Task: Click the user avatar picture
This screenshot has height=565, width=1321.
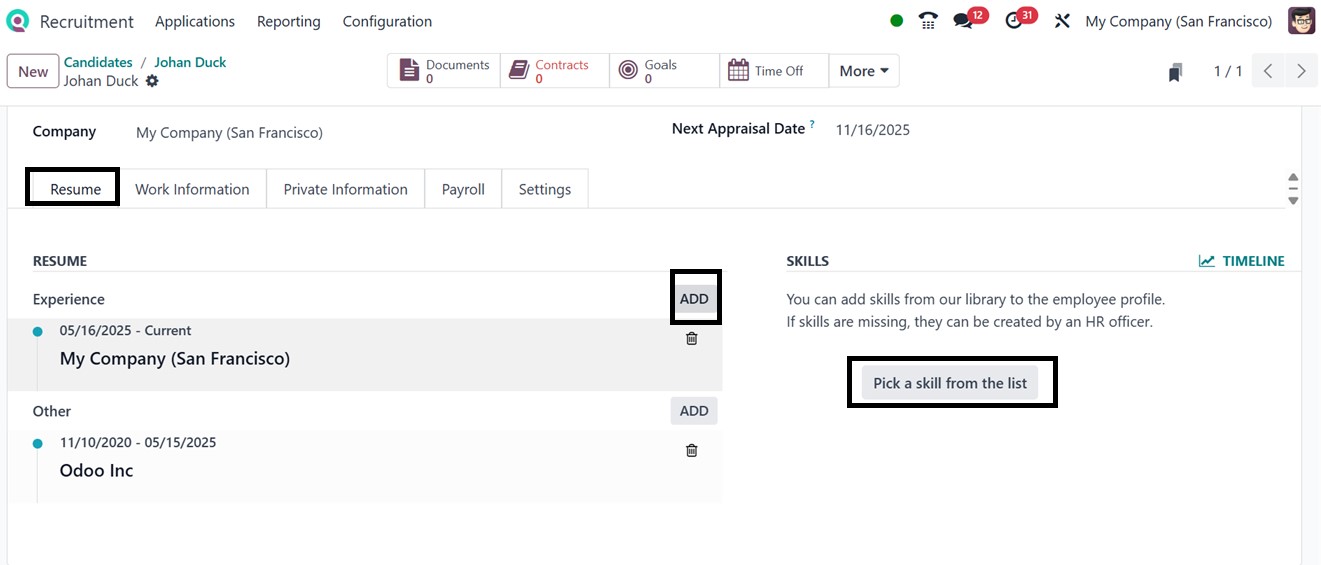Action: pos(1301,21)
